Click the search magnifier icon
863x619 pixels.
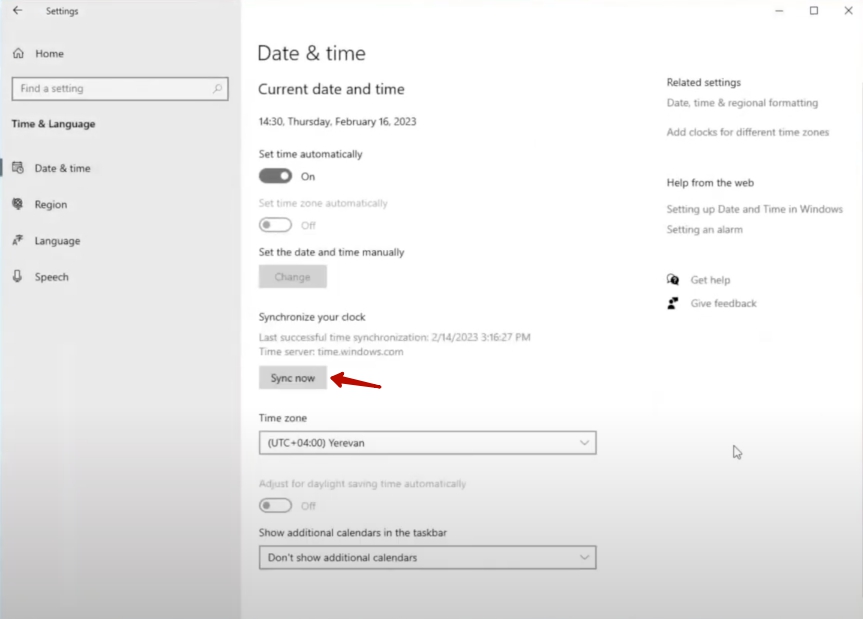click(x=217, y=88)
